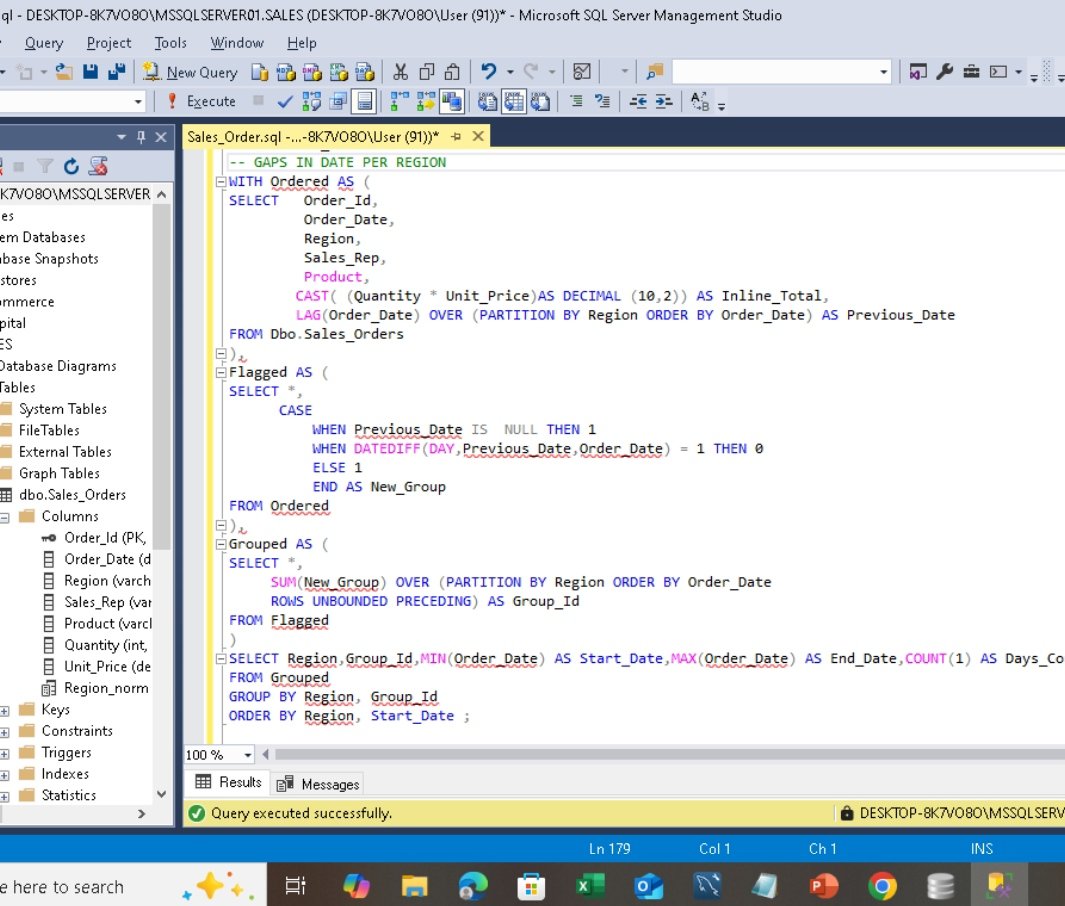Open Excel from the taskbar

point(589,886)
